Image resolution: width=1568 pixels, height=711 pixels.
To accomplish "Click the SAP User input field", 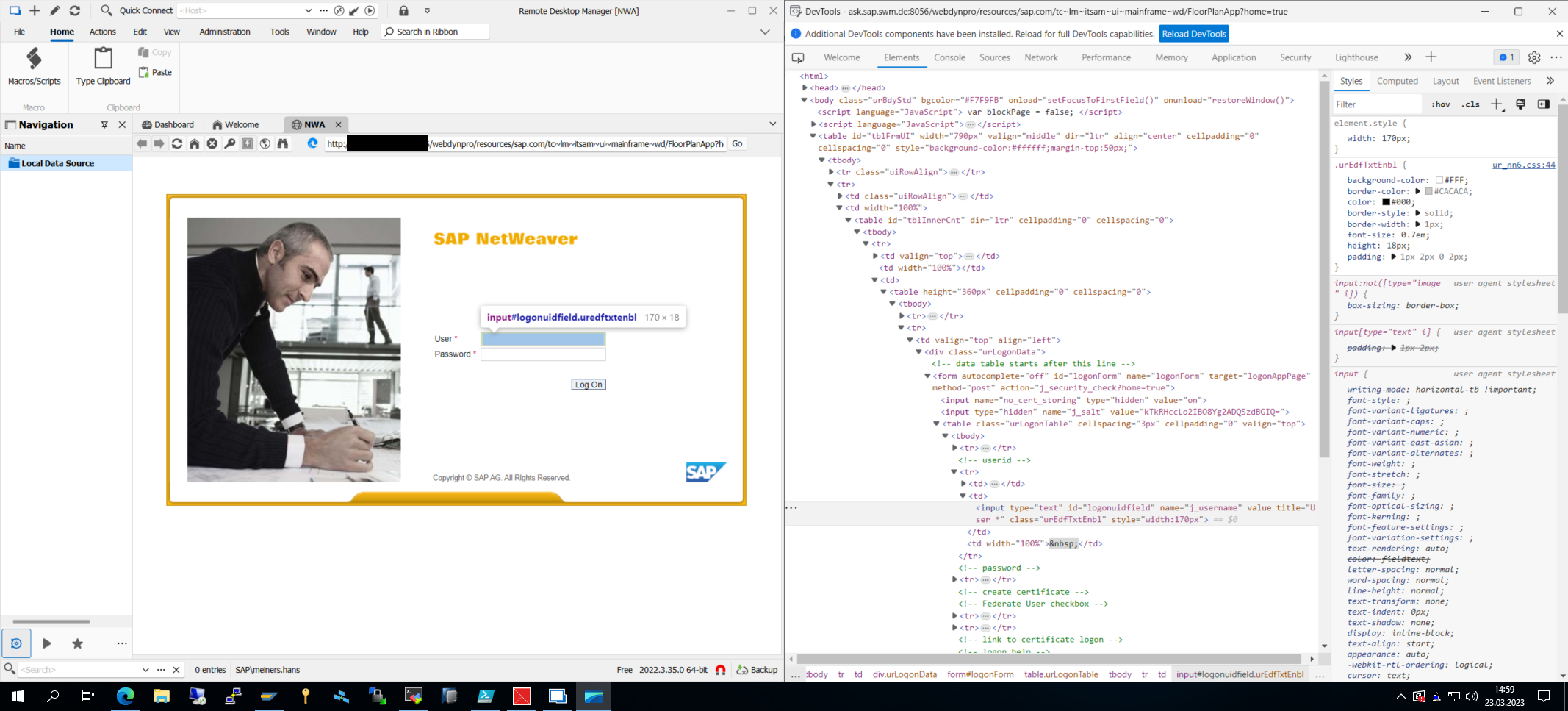I will coord(543,339).
